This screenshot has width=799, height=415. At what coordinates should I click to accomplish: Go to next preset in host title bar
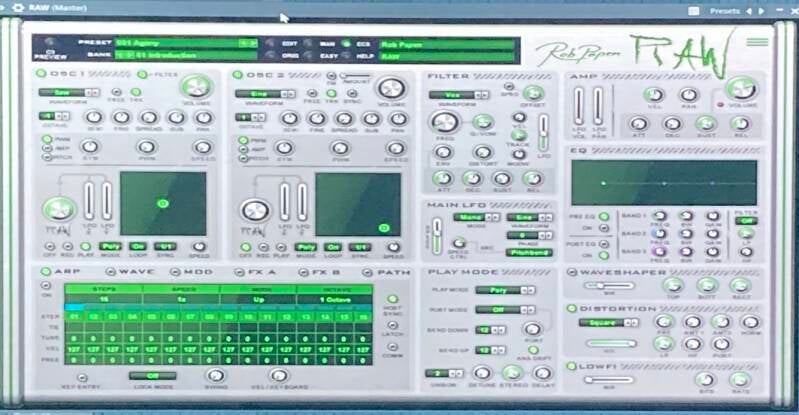coord(762,11)
